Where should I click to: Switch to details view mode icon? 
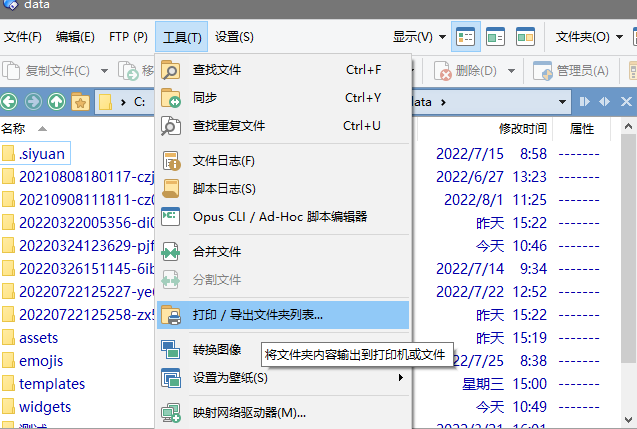[466, 37]
